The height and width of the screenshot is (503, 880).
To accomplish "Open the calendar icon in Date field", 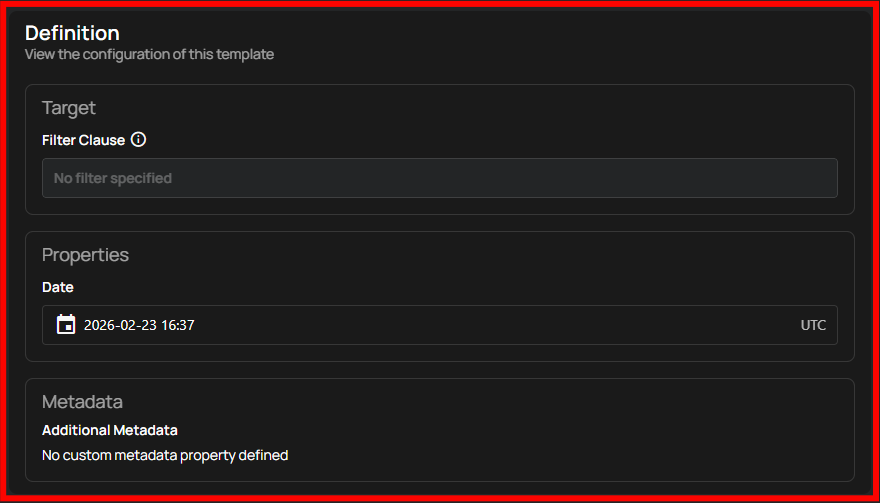I will tap(66, 325).
